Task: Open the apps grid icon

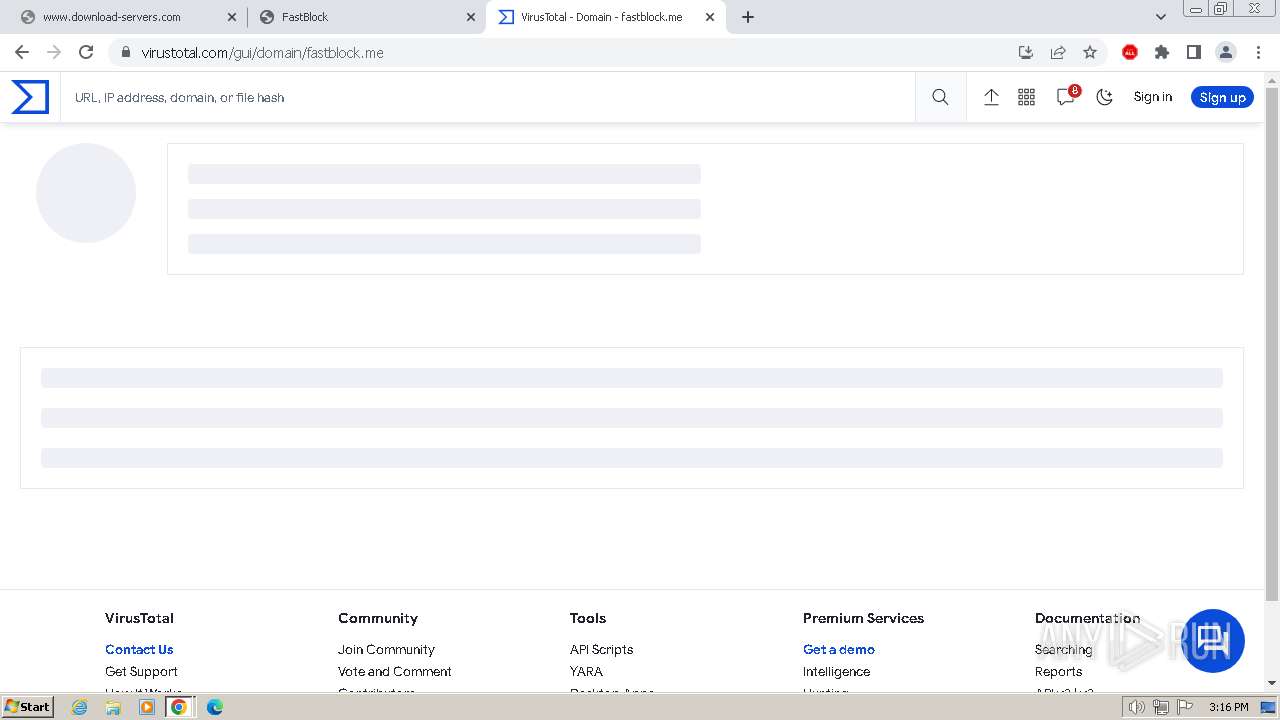Action: (x=1026, y=97)
